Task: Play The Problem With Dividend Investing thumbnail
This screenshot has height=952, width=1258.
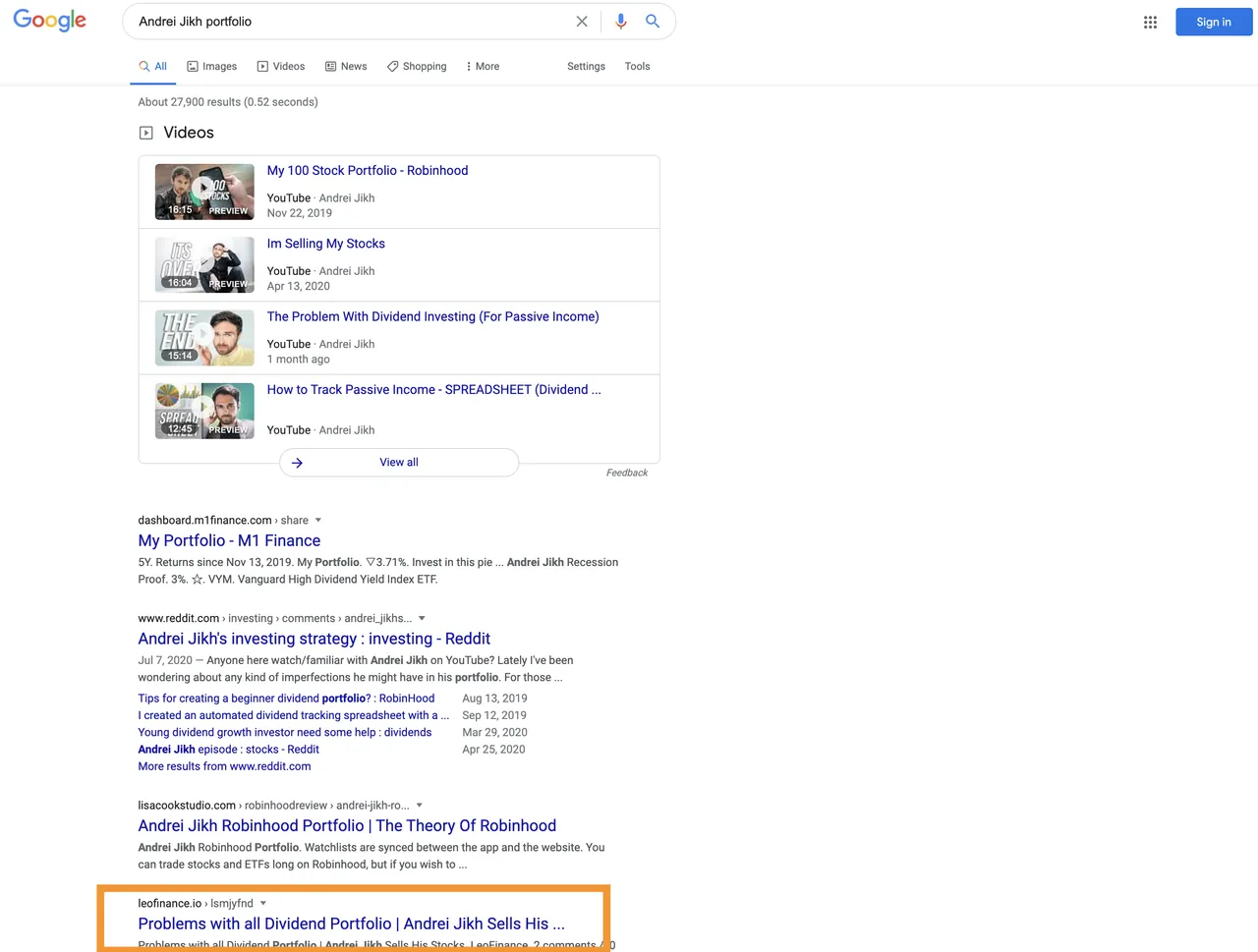Action: [204, 338]
